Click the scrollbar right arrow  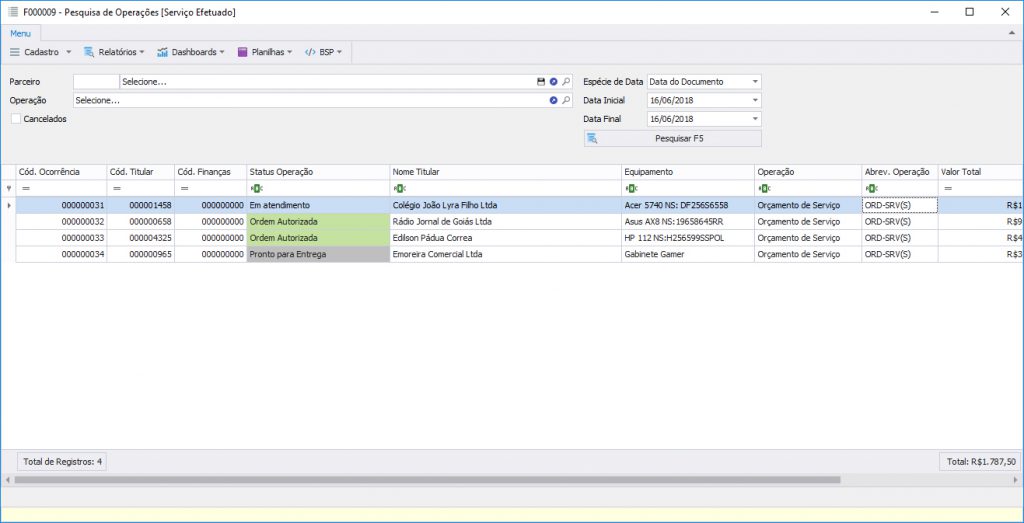(1014, 479)
